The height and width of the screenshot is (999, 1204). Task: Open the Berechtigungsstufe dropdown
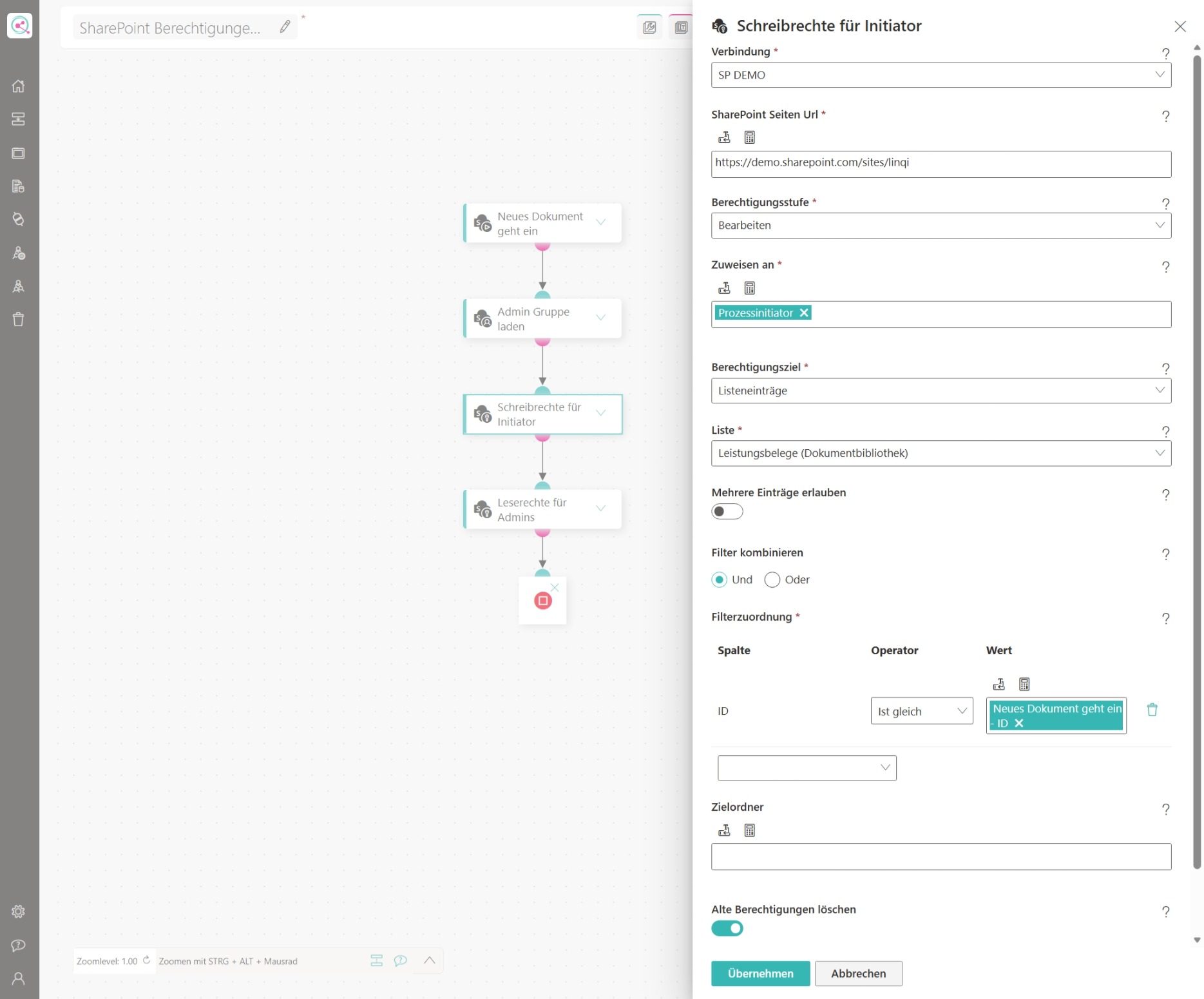pyautogui.click(x=941, y=226)
